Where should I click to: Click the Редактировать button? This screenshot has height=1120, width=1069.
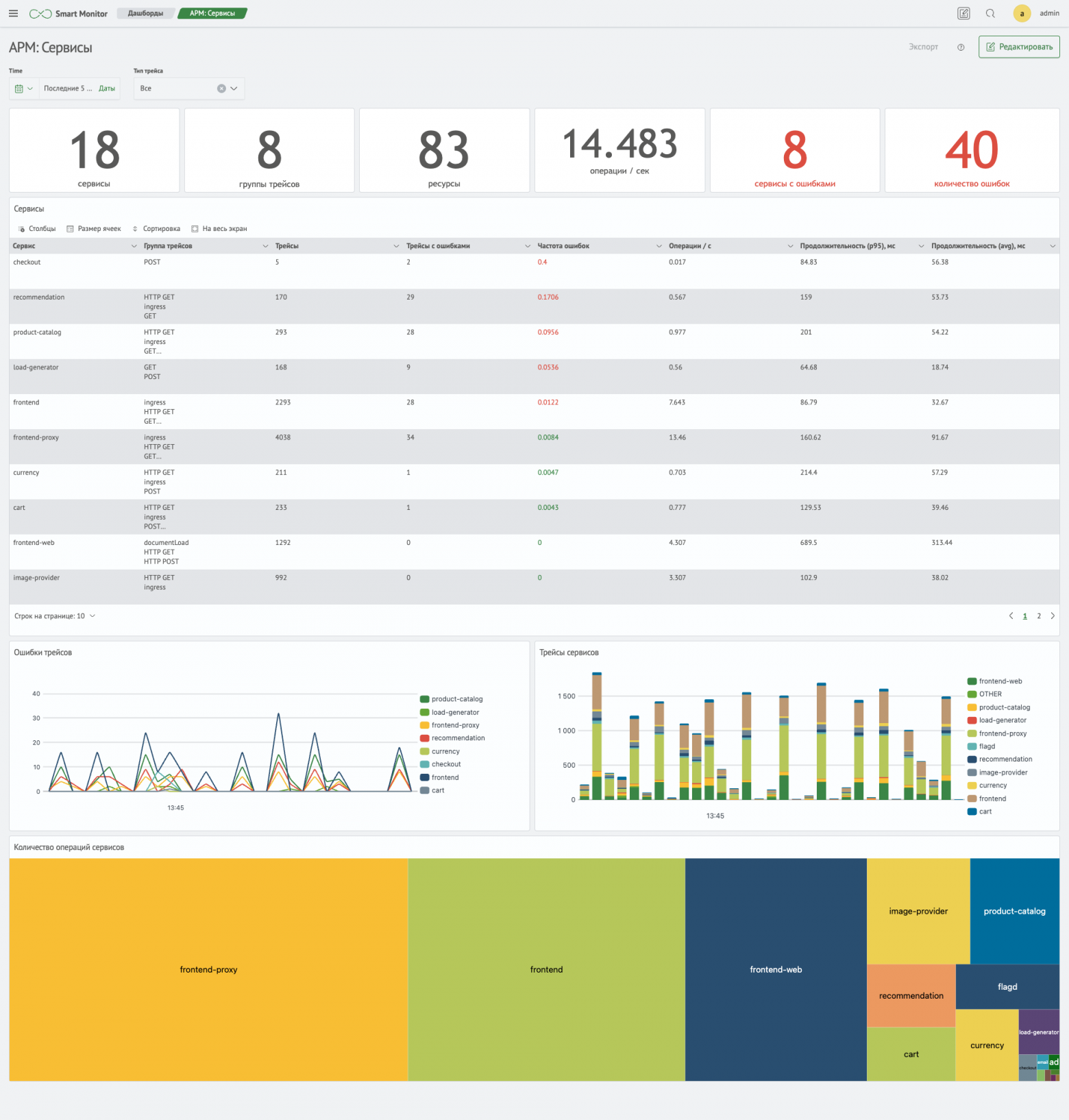click(x=1019, y=47)
